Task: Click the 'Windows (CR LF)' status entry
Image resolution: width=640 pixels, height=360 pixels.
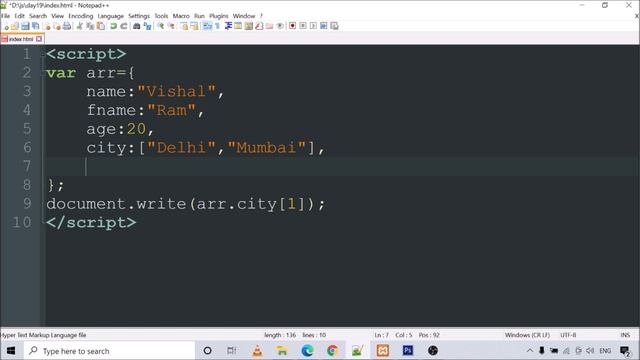Action: click(527, 335)
